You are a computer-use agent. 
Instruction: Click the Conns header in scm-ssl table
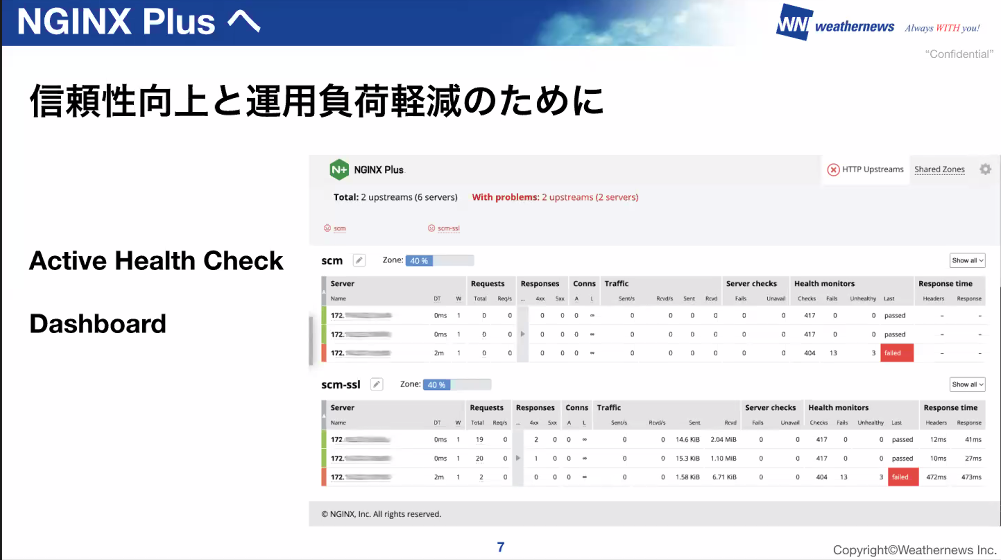pyautogui.click(x=576, y=407)
